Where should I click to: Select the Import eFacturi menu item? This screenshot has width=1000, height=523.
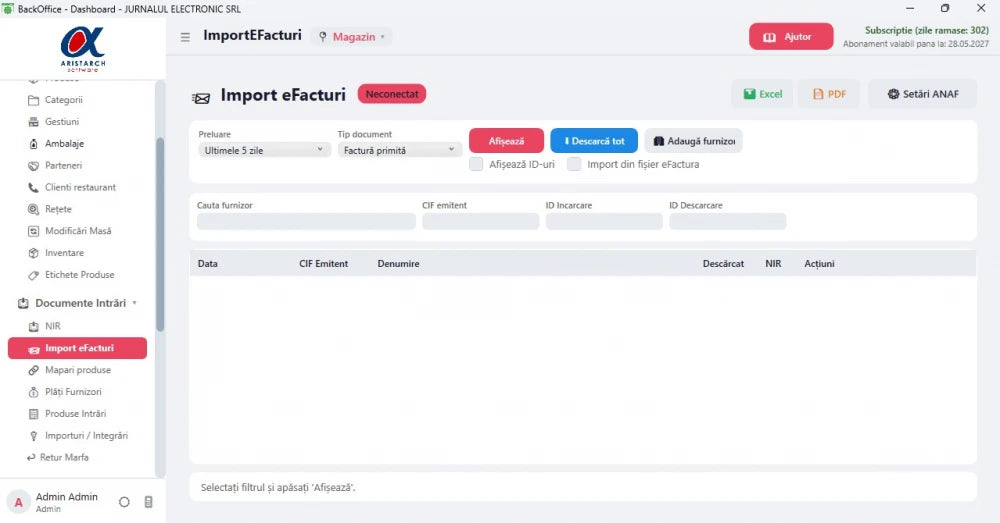pyautogui.click(x=77, y=348)
